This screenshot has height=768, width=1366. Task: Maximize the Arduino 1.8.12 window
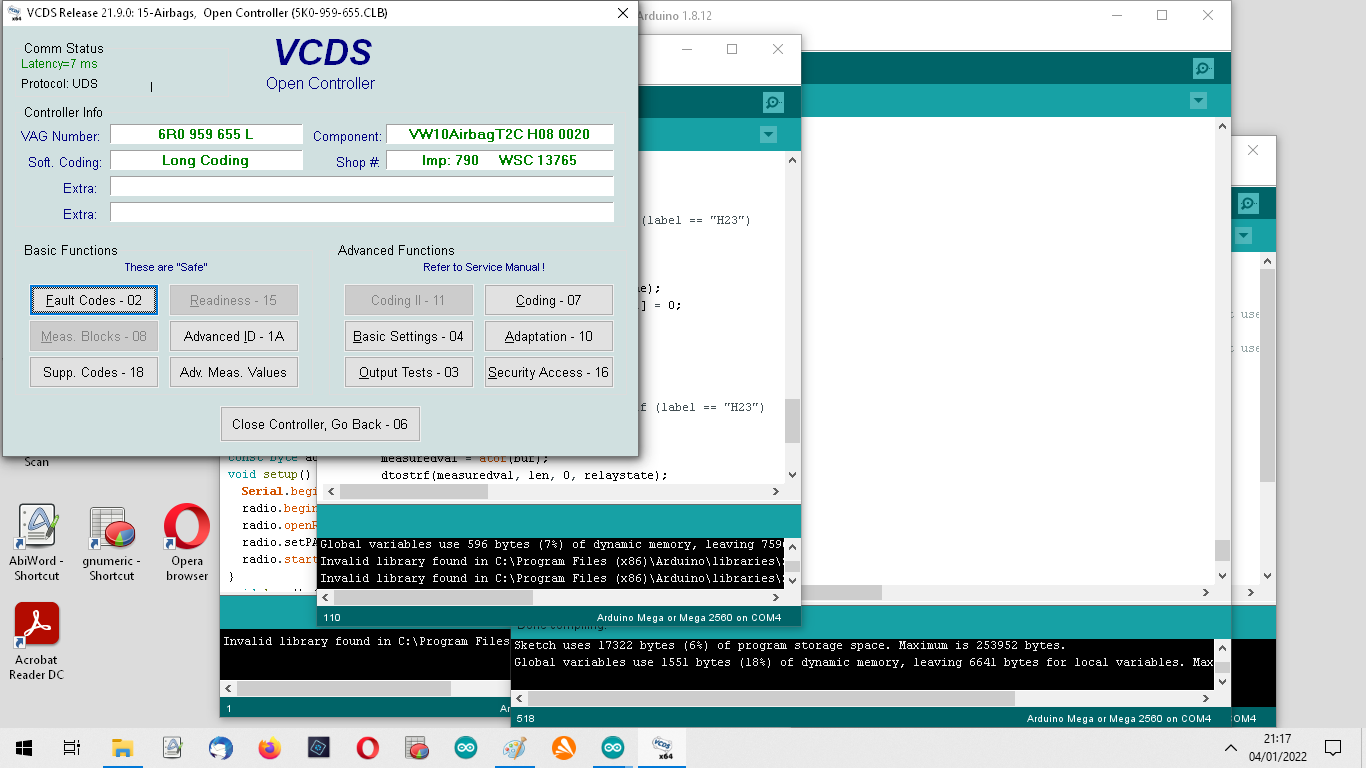[1162, 15]
